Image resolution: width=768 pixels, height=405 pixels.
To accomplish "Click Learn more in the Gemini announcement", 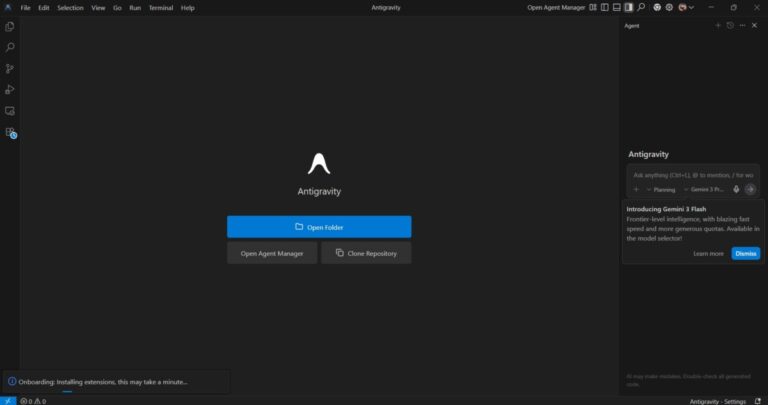I will pos(708,254).
